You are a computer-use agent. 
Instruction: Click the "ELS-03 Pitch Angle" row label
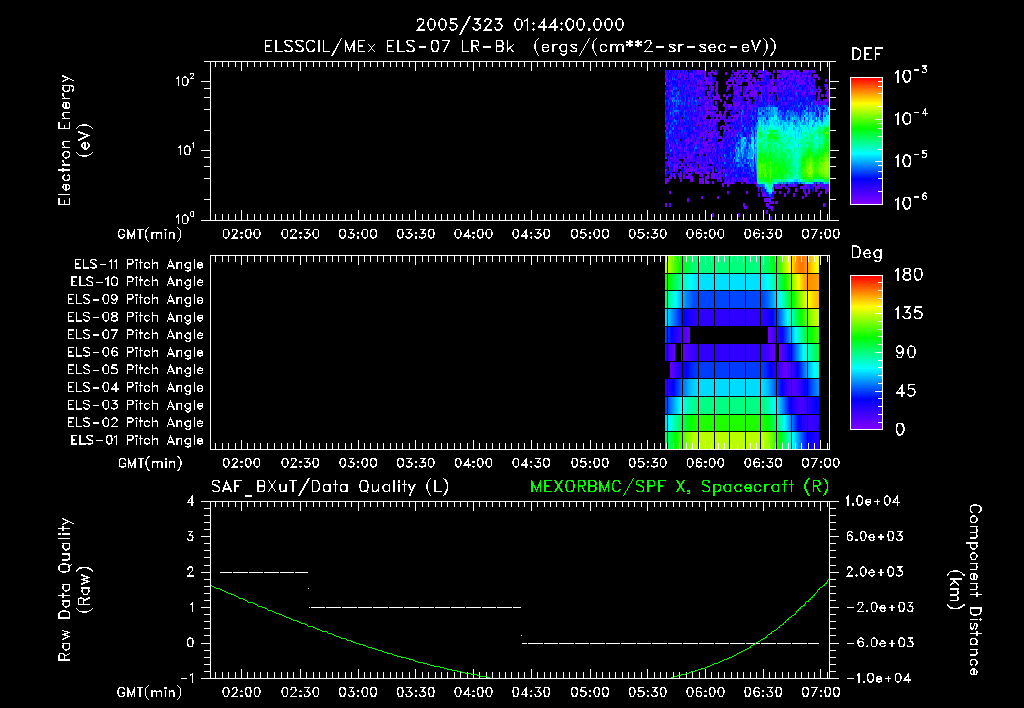(x=135, y=405)
